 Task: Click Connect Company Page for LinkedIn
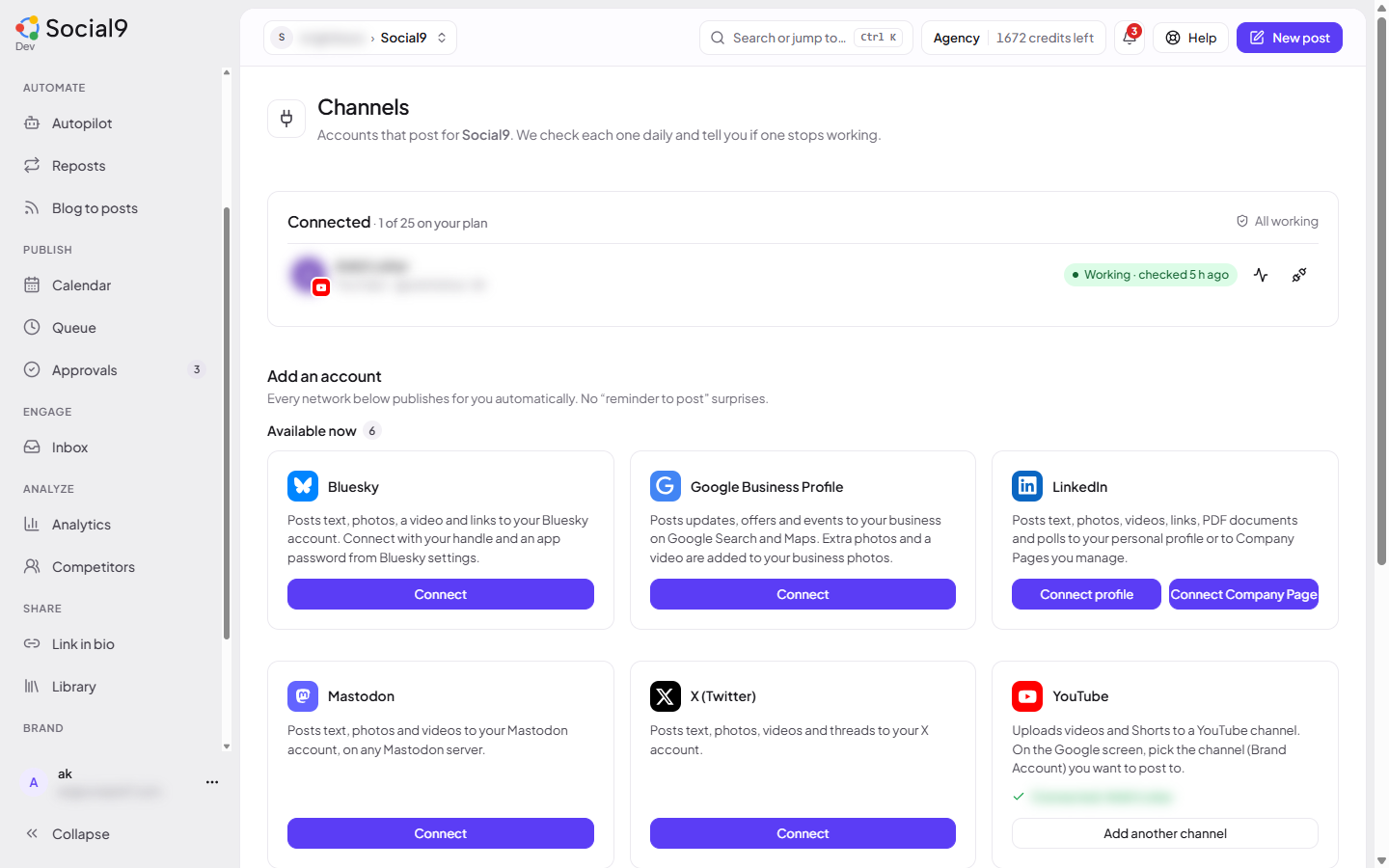tap(1243, 594)
